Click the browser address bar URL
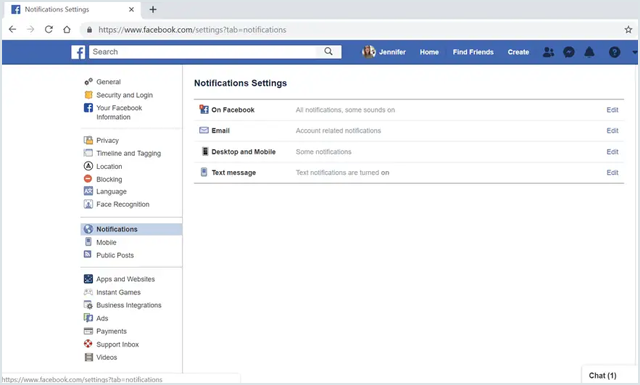The width and height of the screenshot is (640, 385). (192, 30)
